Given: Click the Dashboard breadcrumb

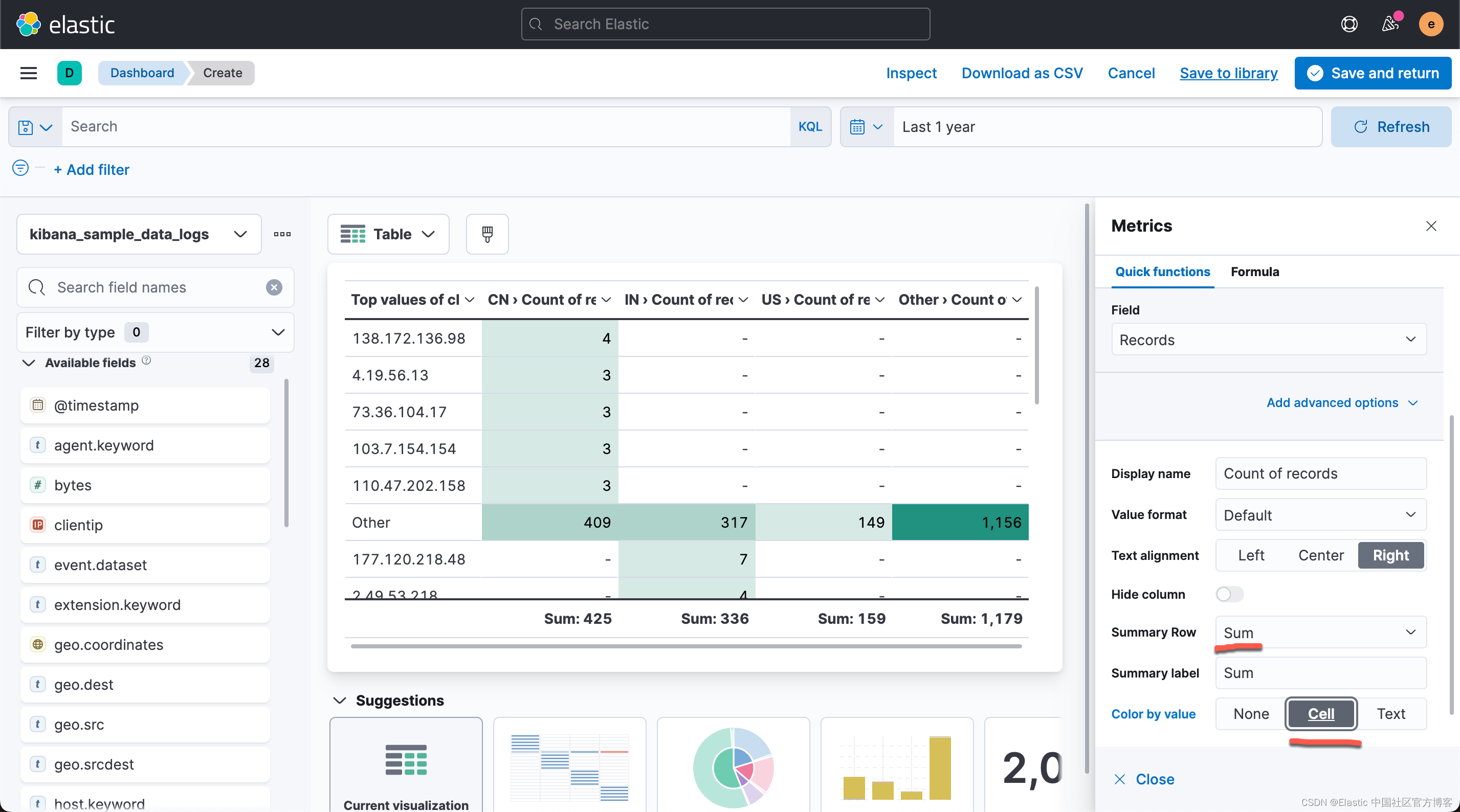Looking at the screenshot, I should click(142, 73).
